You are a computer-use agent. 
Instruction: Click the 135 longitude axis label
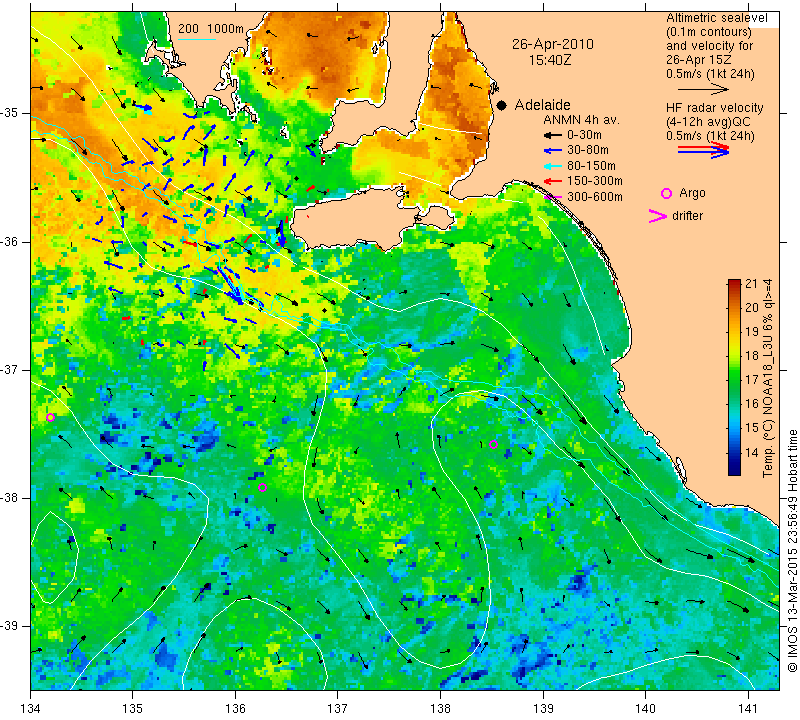[x=133, y=709]
